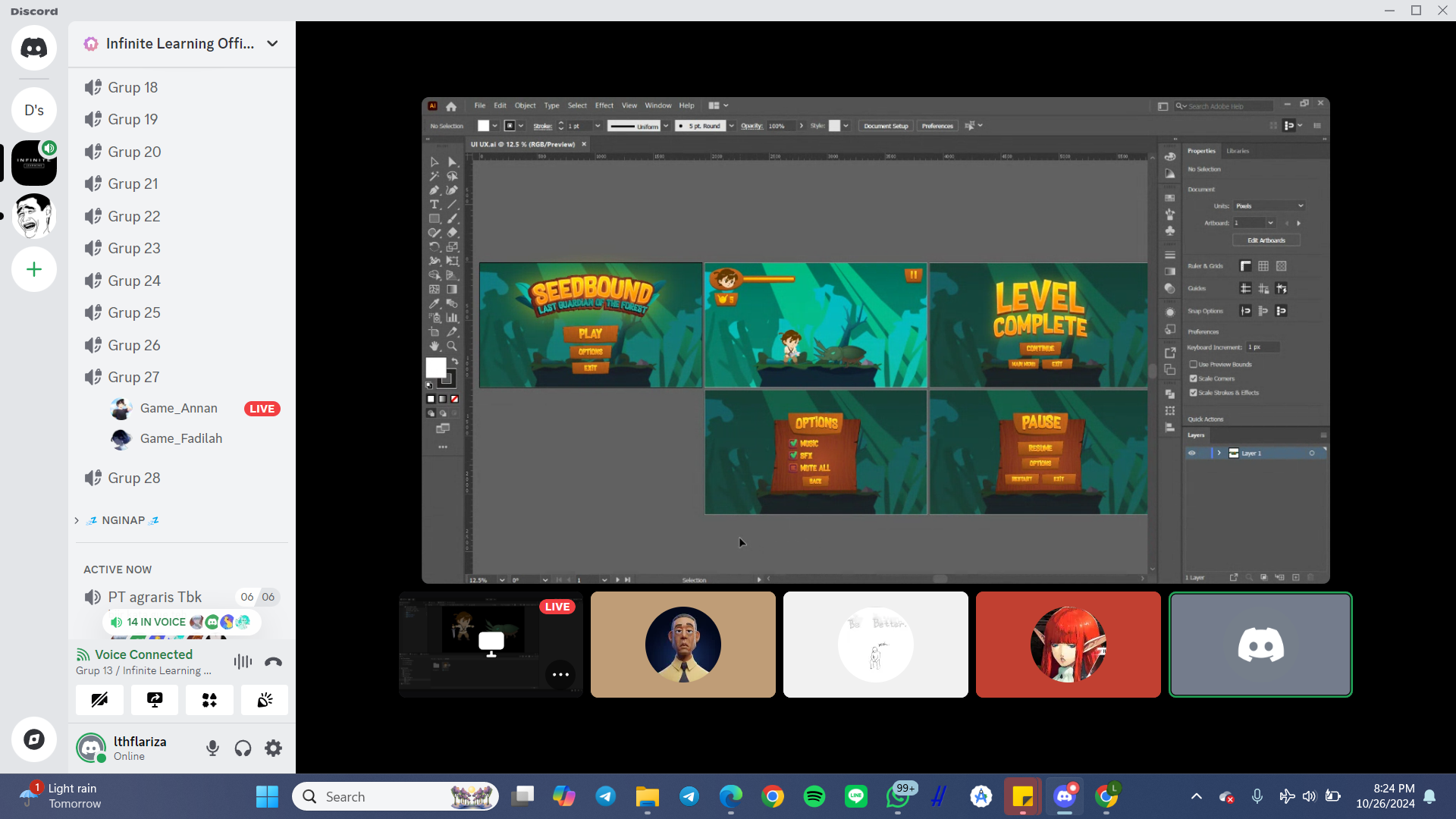Launch the Activities button

[209, 700]
